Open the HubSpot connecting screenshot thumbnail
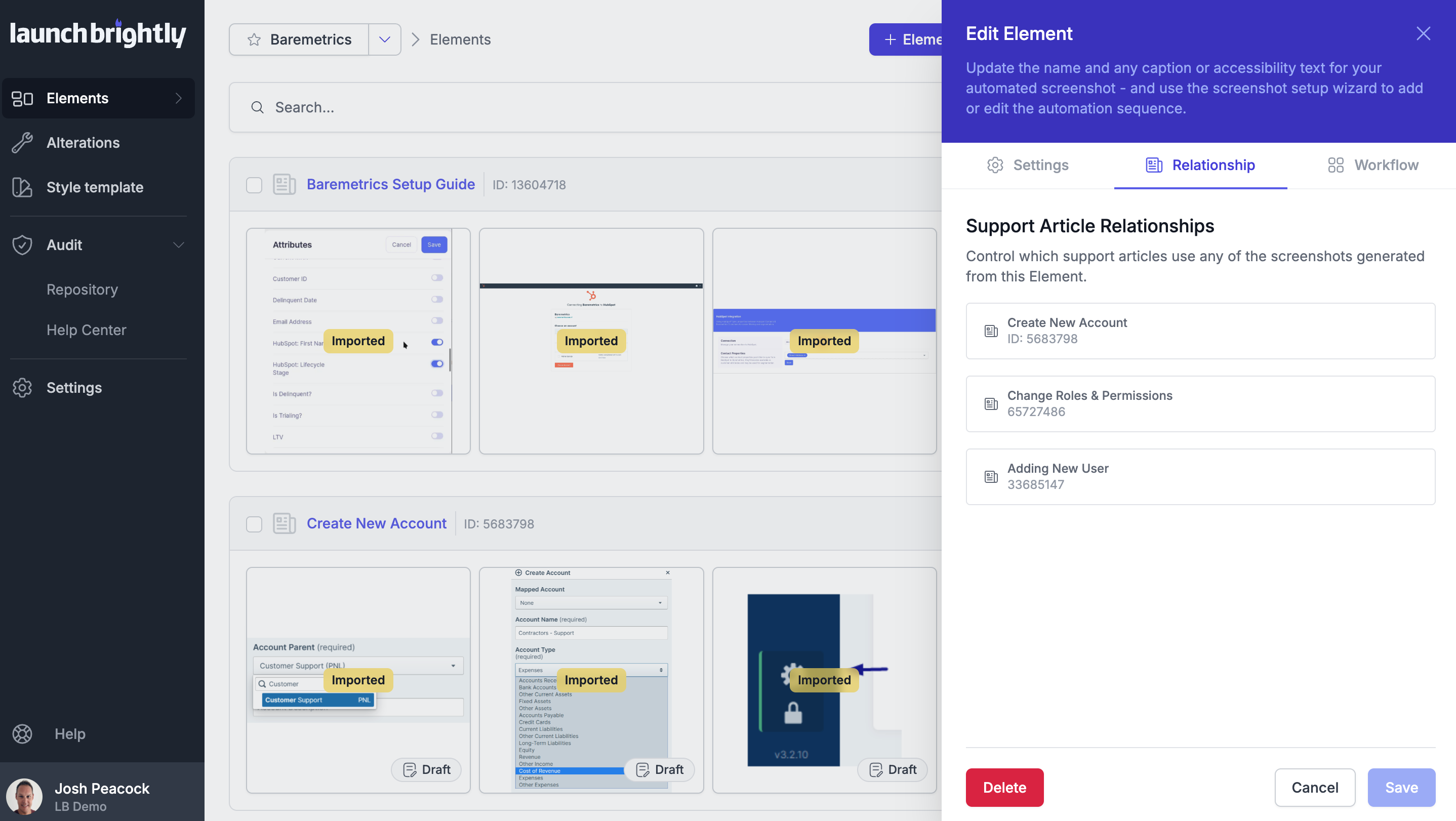This screenshot has height=821, width=1456. coord(591,341)
